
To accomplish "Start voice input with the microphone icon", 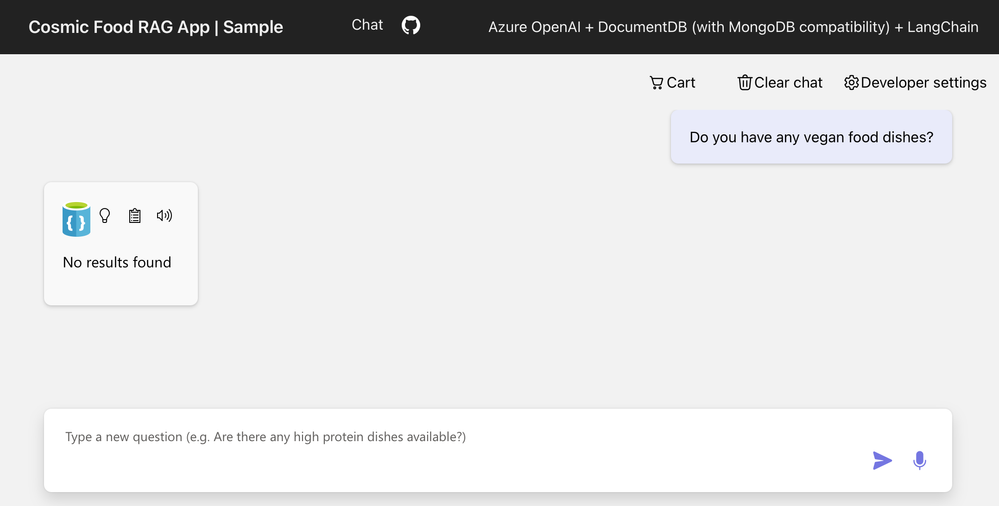I will 919,460.
